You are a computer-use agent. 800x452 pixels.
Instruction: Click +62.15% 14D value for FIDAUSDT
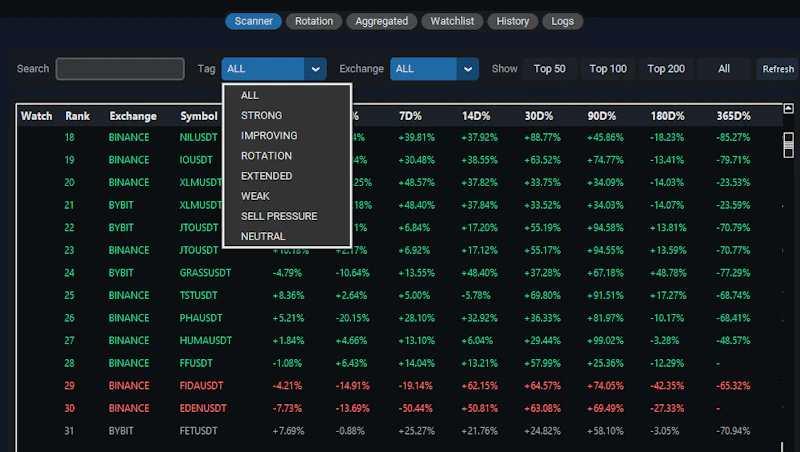[479, 386]
